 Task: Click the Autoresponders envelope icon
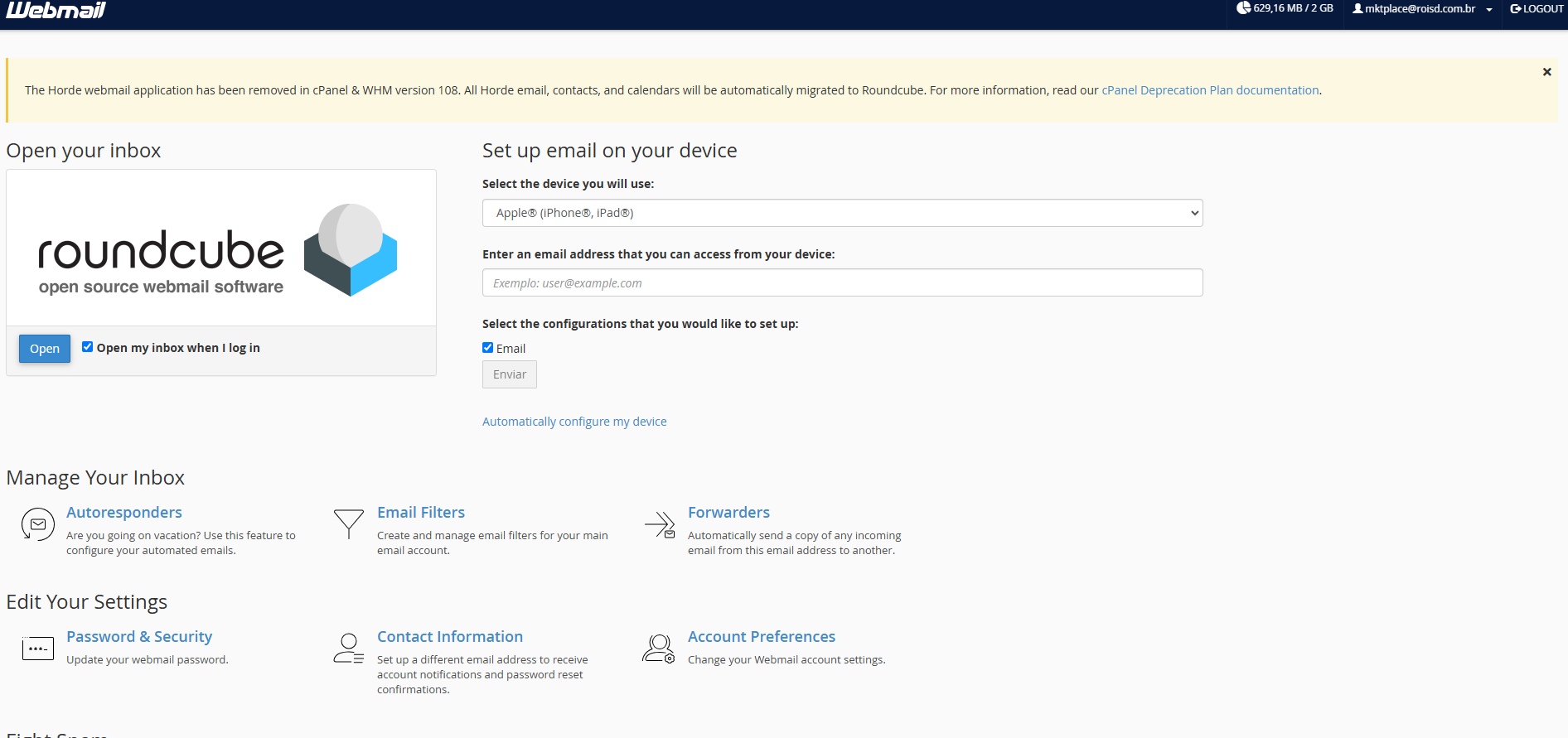click(37, 524)
